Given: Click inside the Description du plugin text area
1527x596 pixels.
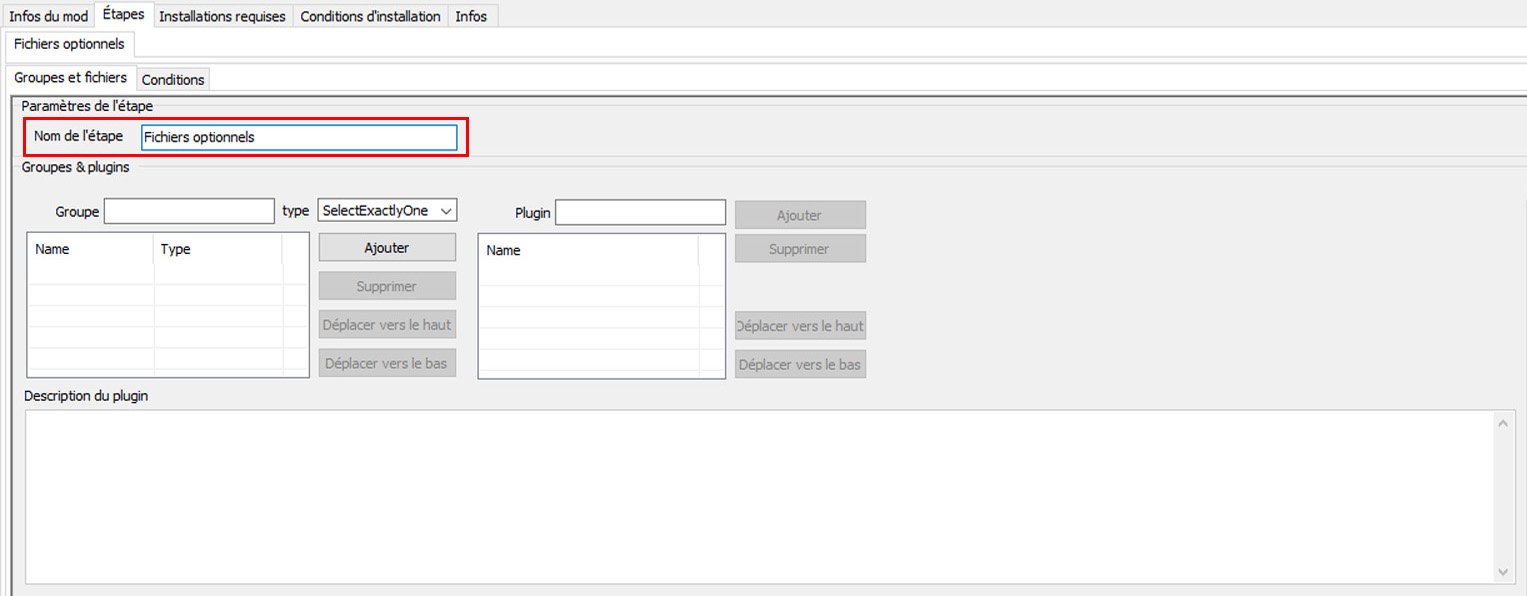Looking at the screenshot, I should [760, 496].
